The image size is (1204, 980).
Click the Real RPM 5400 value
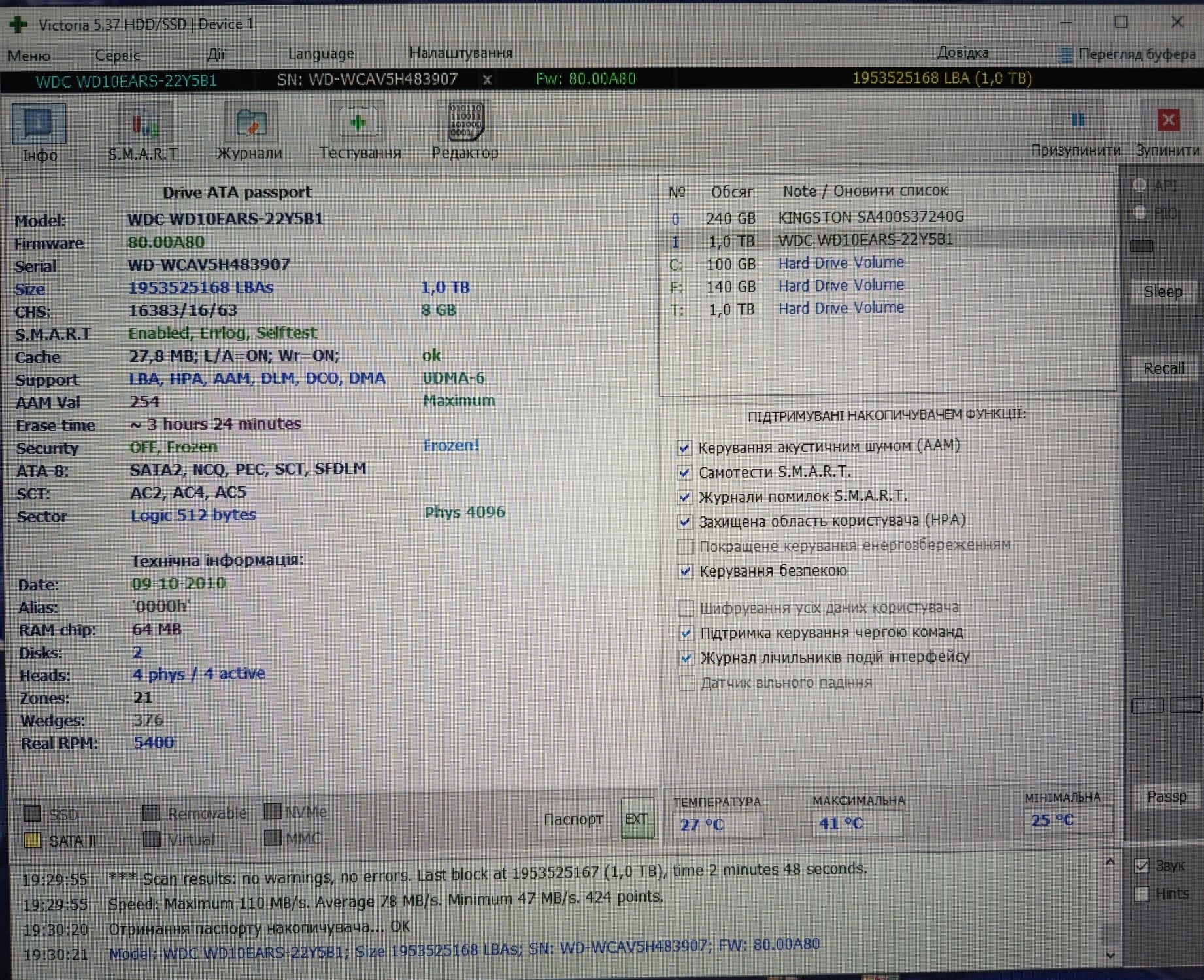154,743
